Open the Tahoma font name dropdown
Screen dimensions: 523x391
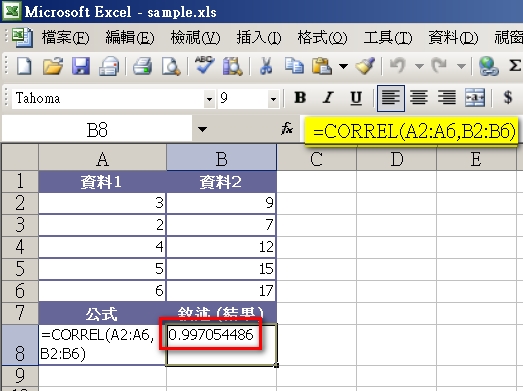209,99
